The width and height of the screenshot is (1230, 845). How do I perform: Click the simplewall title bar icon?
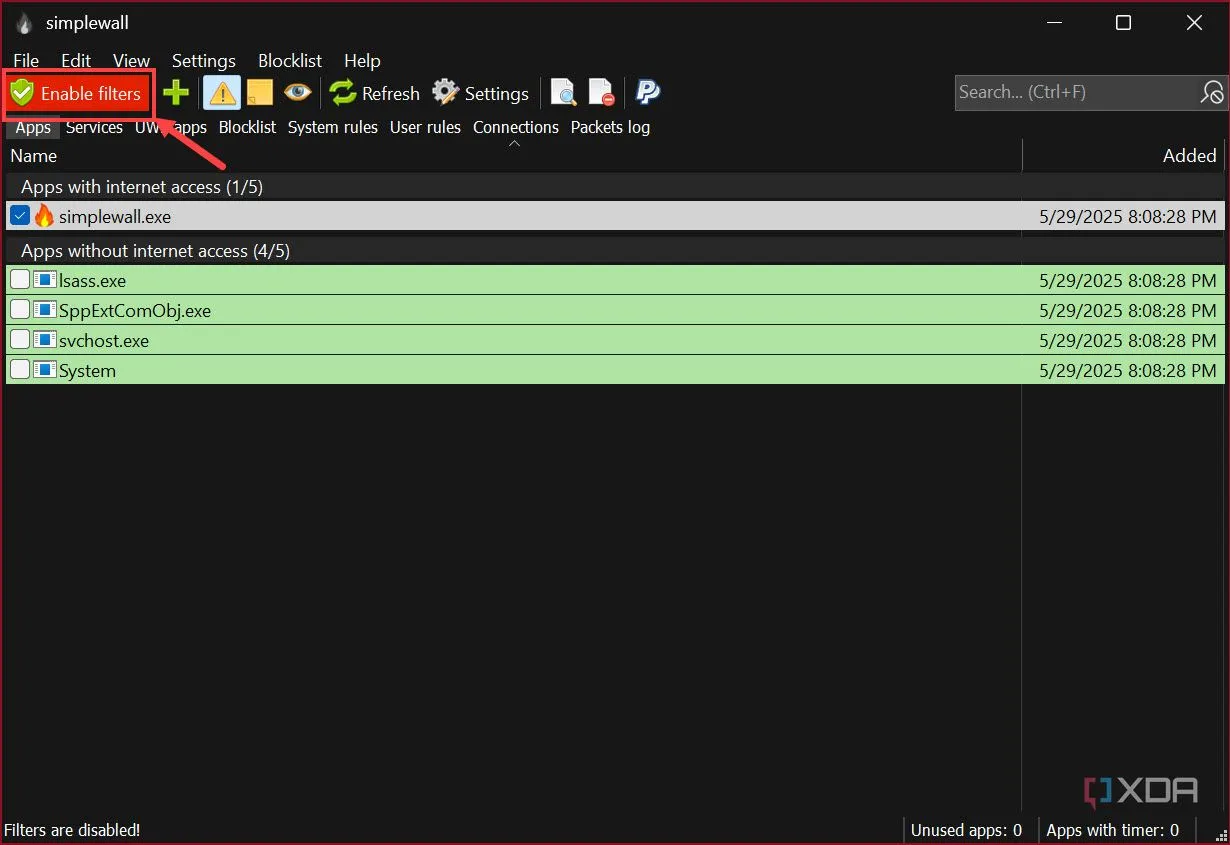[24, 23]
